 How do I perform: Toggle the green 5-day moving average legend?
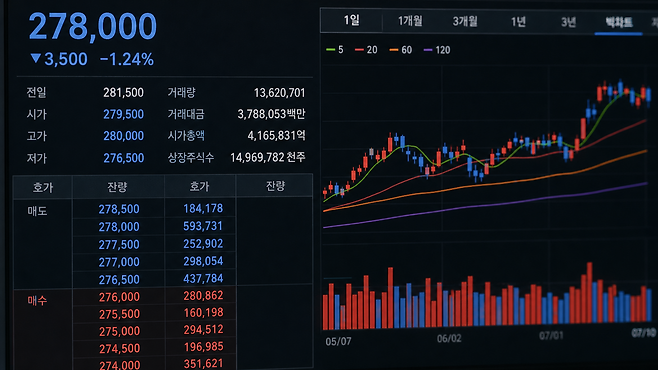pos(335,50)
